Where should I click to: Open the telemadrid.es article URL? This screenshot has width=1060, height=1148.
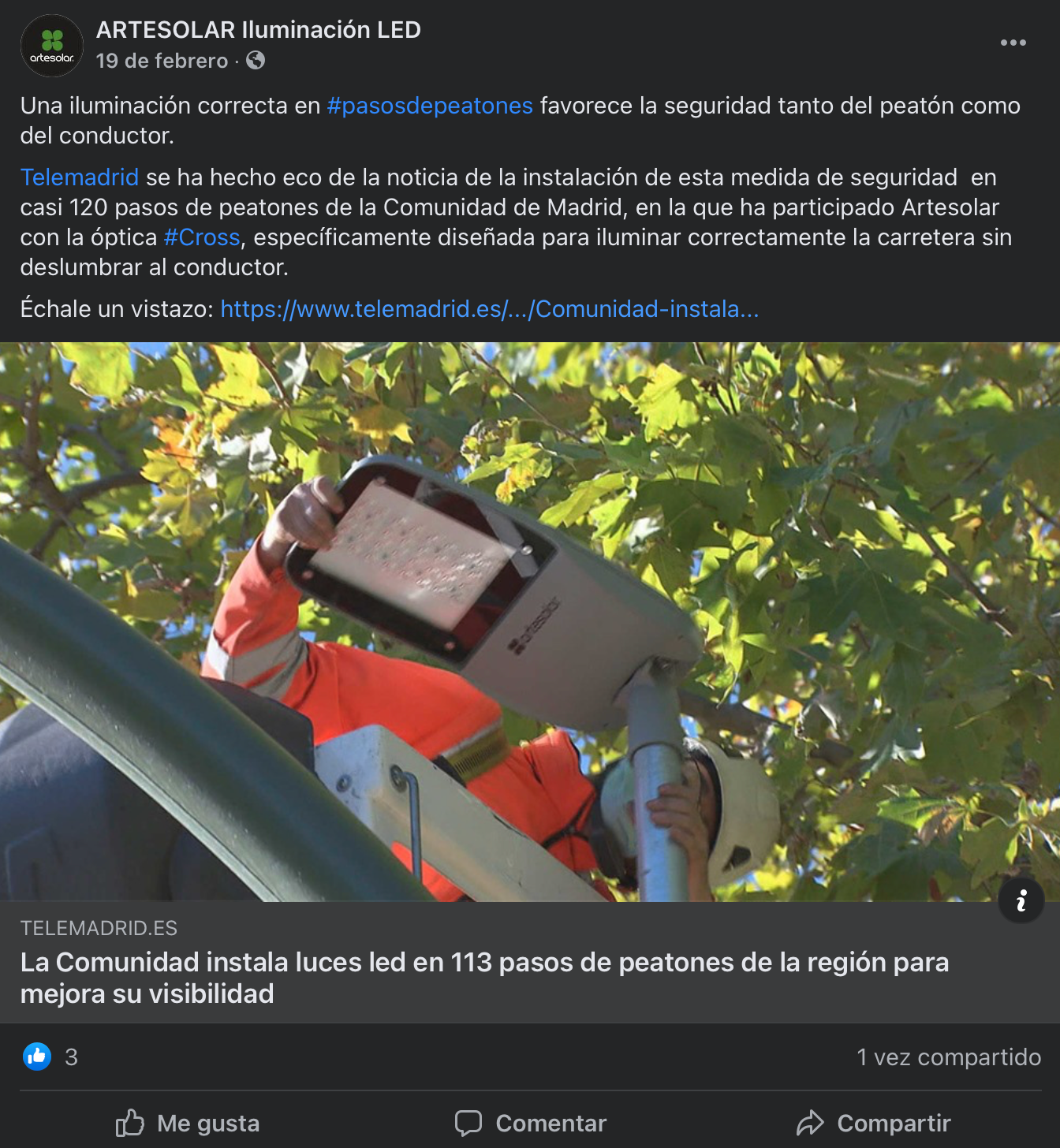click(x=490, y=309)
